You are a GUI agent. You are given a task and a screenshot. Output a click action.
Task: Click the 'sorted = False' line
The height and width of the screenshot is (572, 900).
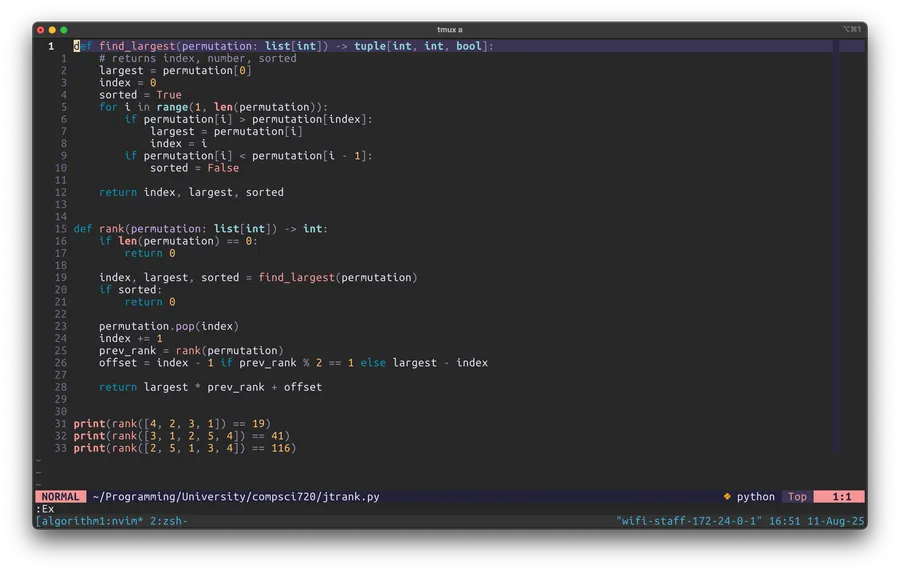[195, 168]
